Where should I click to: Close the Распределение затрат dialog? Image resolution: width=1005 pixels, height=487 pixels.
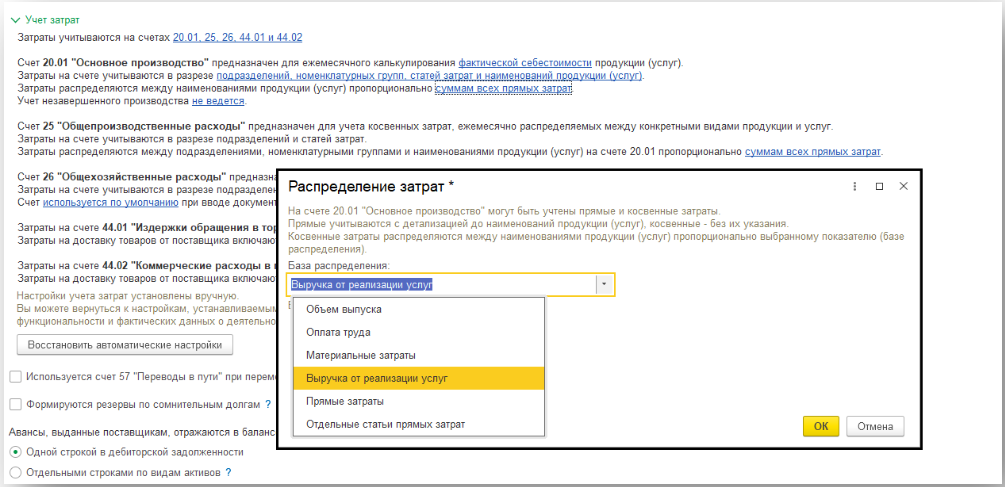903,186
